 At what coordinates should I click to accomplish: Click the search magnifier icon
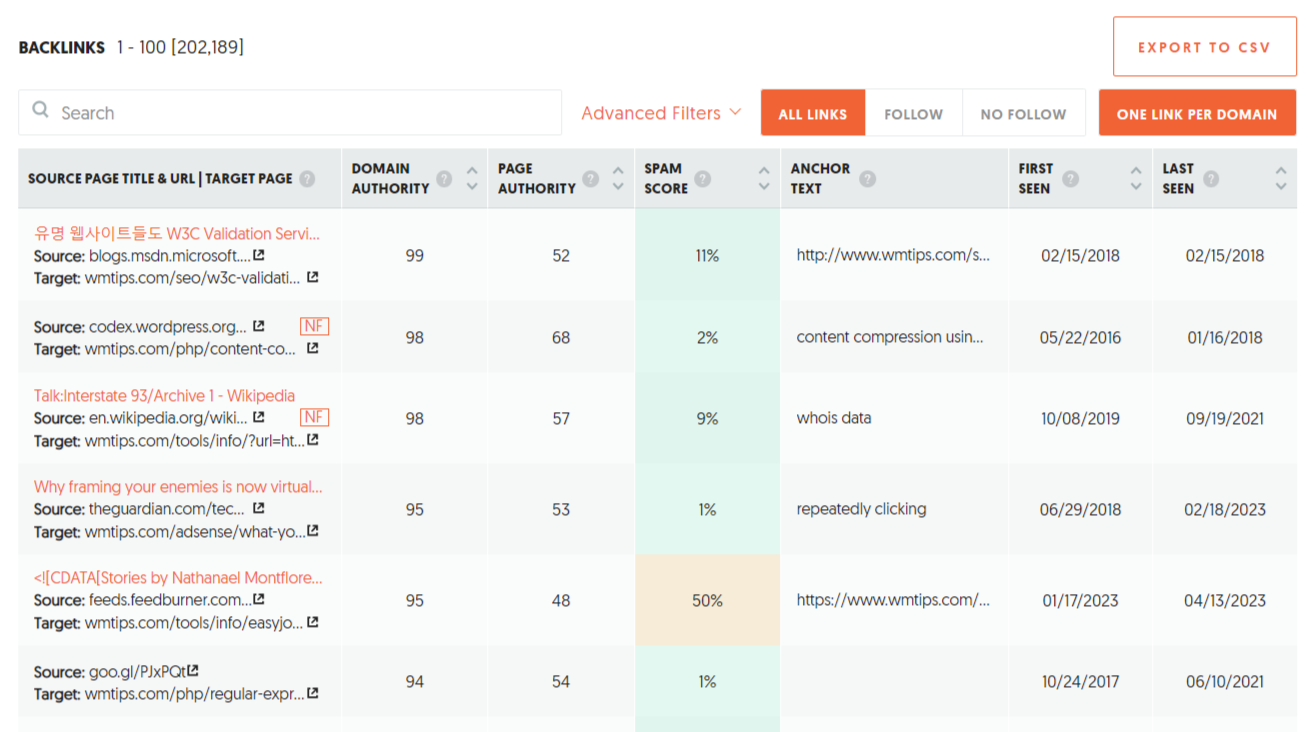40,112
